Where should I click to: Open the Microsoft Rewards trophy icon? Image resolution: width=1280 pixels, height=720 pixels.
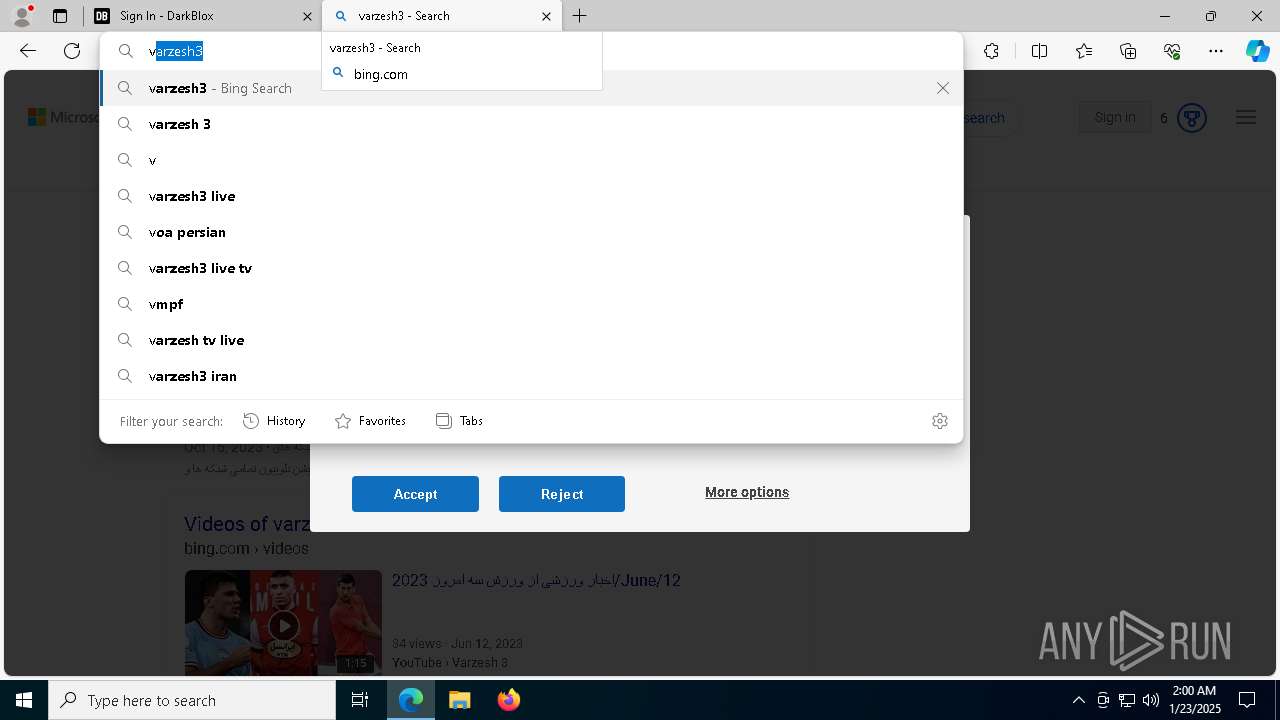[x=1191, y=118]
